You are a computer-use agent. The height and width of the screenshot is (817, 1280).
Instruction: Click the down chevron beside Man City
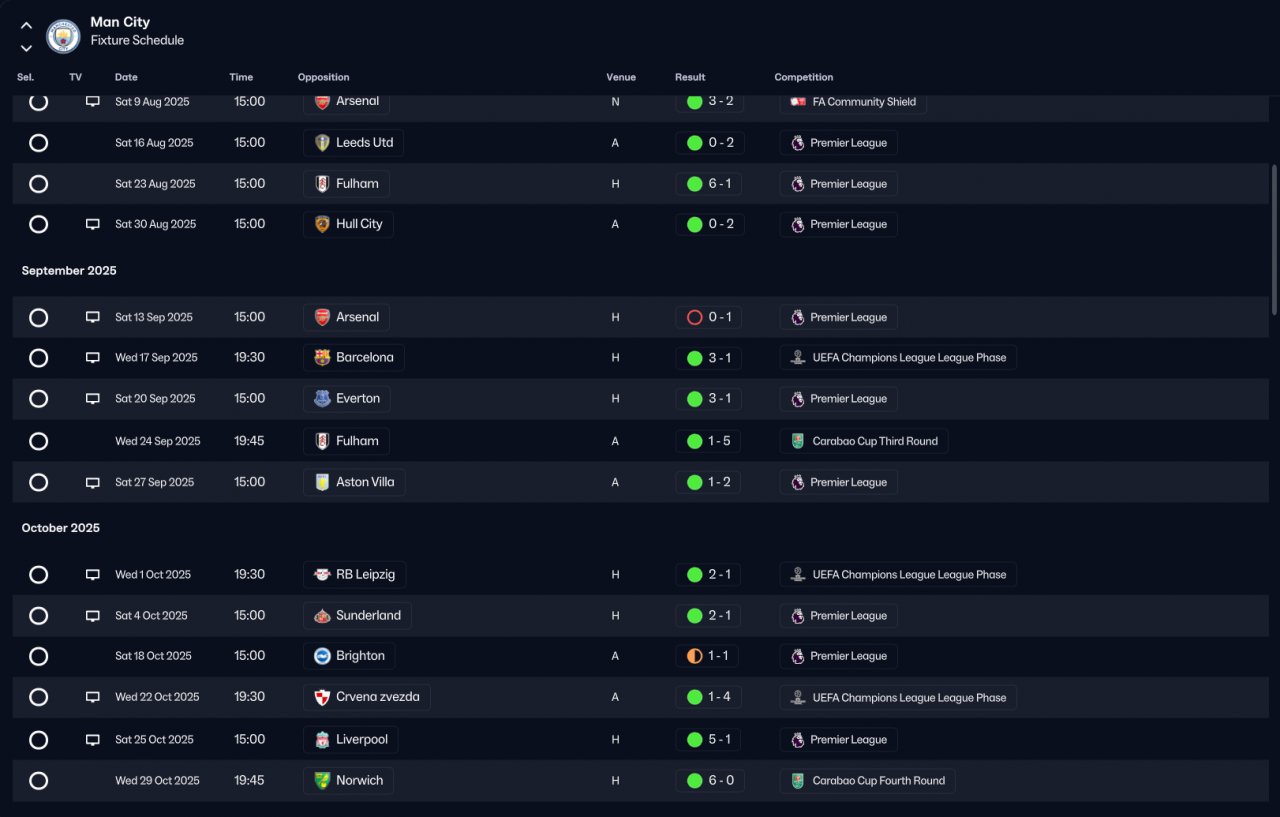point(26,48)
